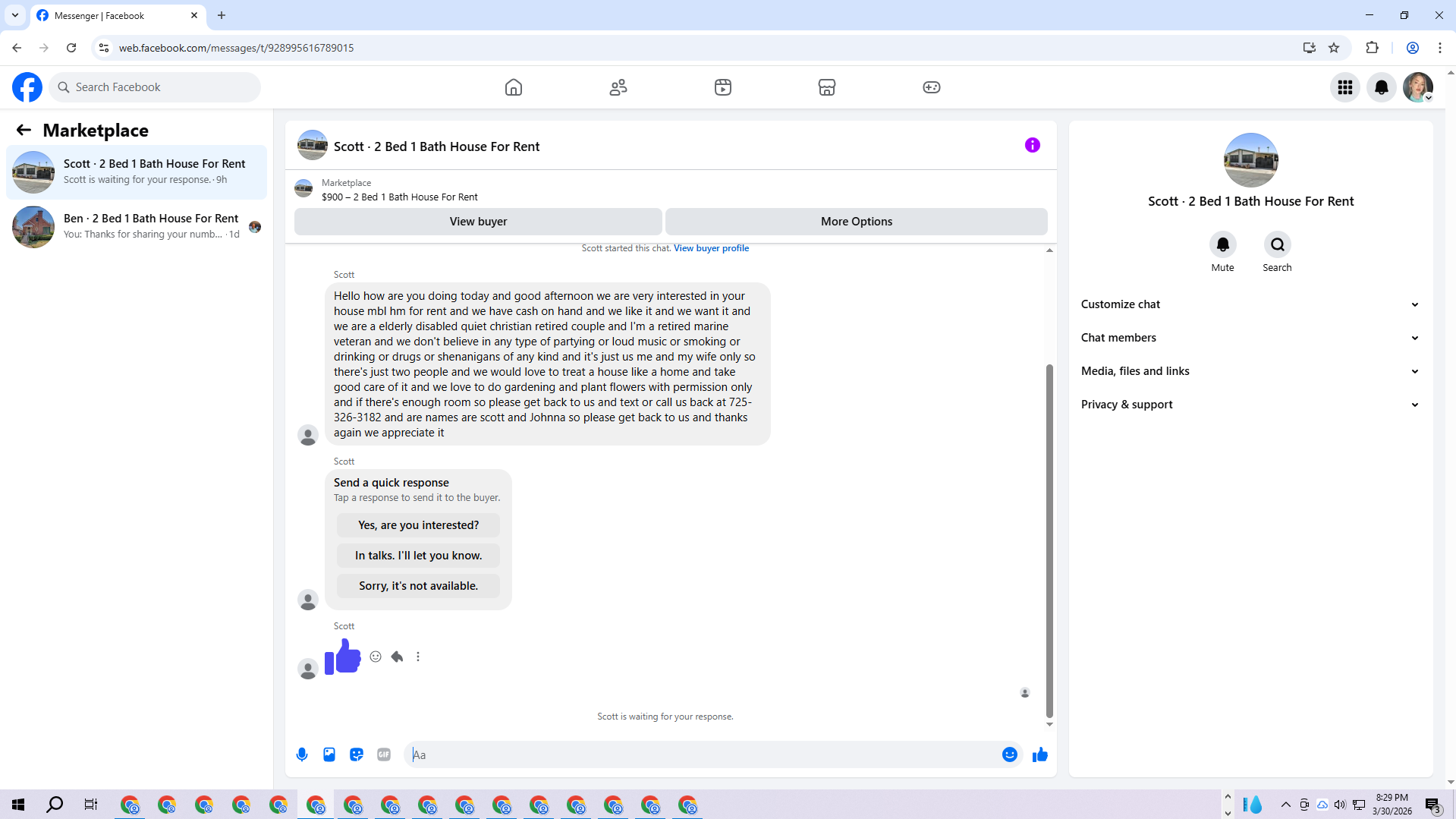Bookmark this page with the star icon
1456x819 pixels.
(x=1334, y=48)
